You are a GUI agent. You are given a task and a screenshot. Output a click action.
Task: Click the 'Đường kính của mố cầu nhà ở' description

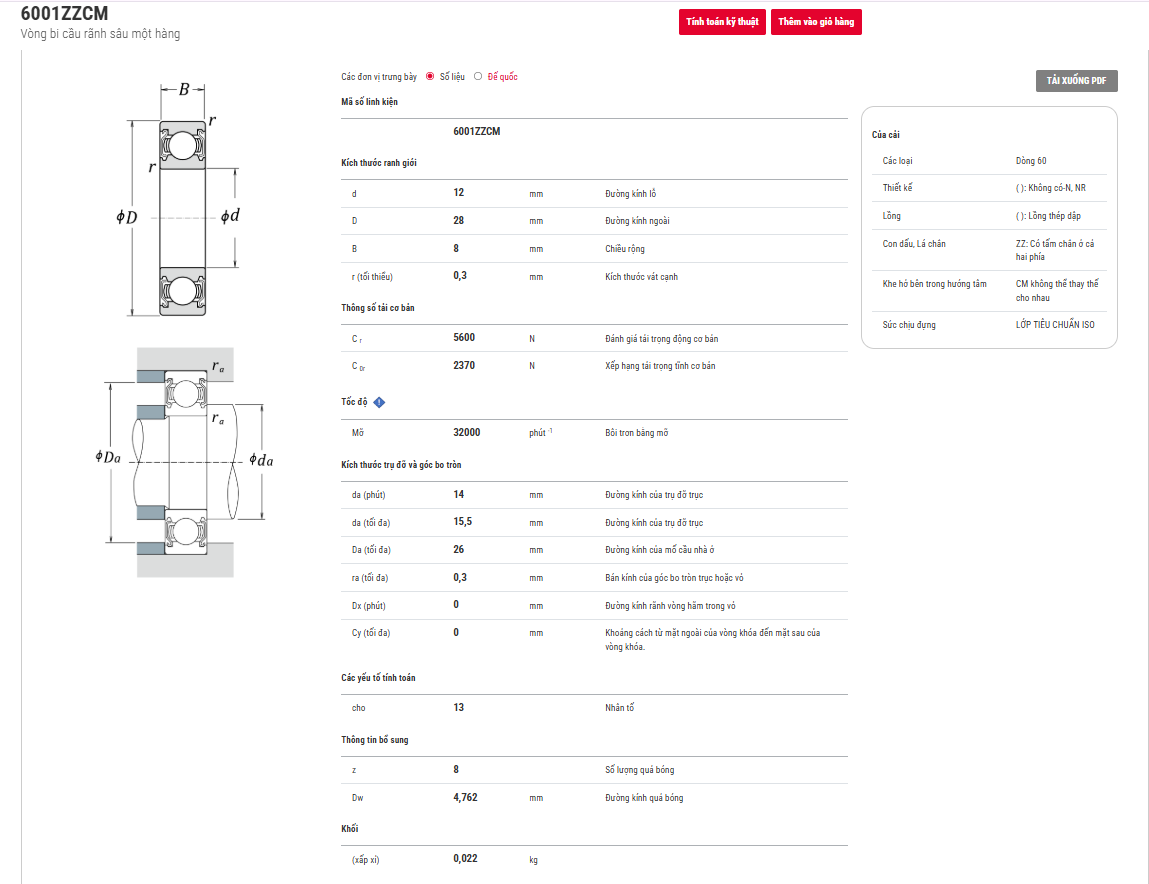(660, 550)
